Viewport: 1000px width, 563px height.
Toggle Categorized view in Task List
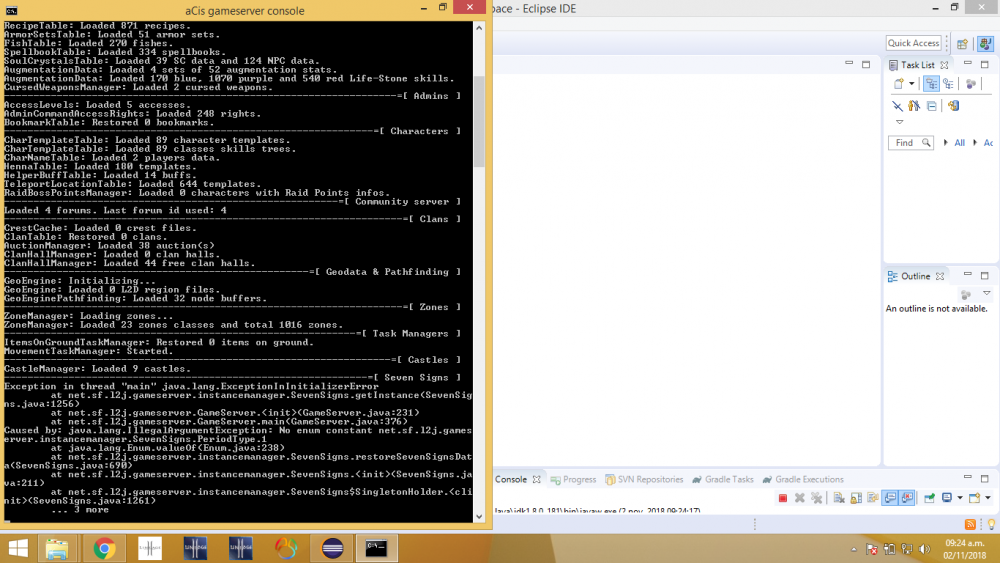[931, 84]
